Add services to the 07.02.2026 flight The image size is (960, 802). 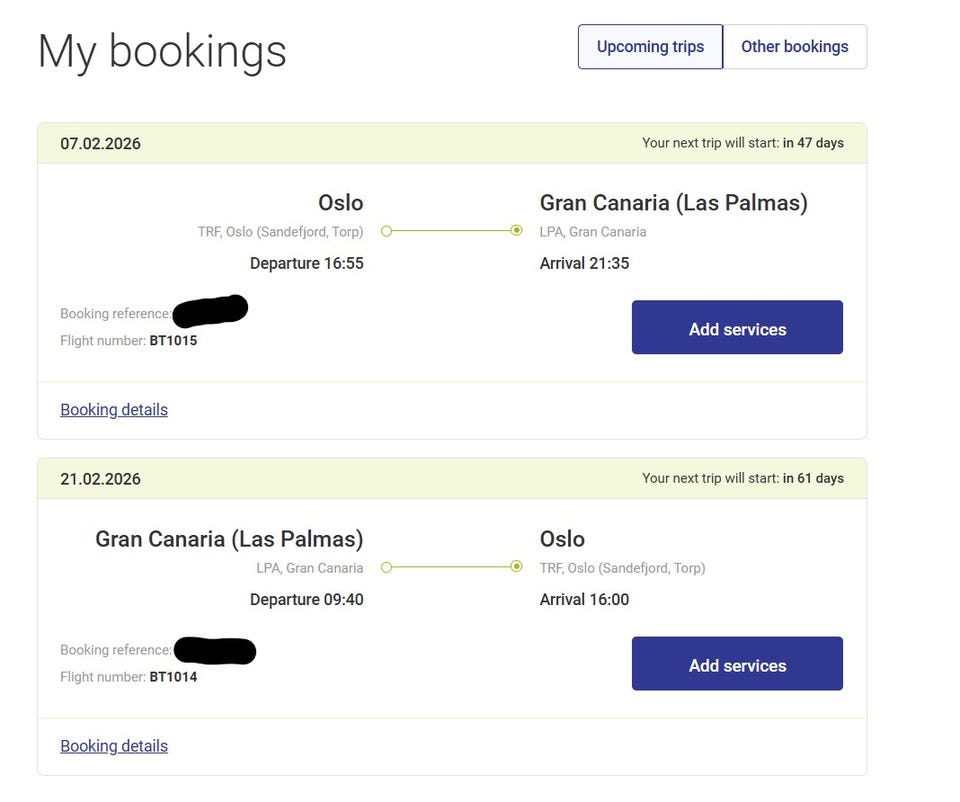pos(737,328)
